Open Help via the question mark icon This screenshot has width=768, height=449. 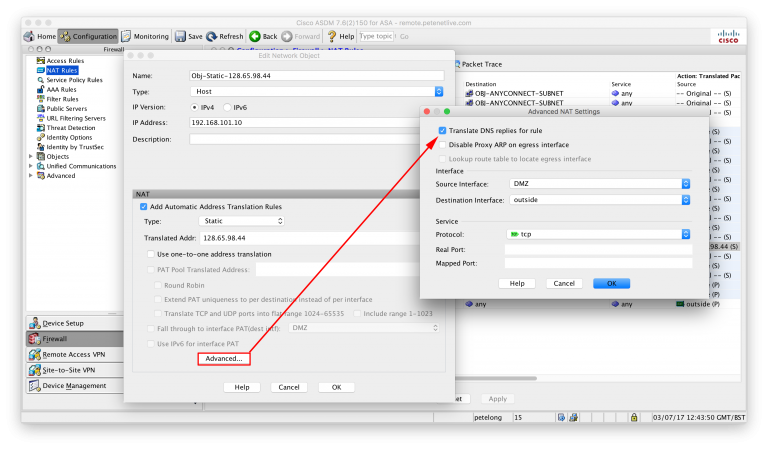click(332, 36)
